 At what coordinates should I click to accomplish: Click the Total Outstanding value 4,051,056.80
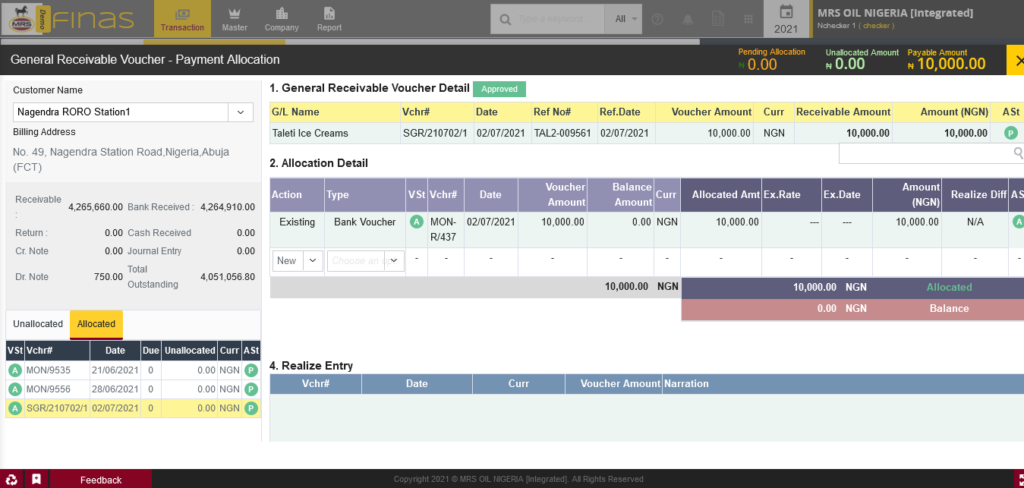[x=227, y=277]
